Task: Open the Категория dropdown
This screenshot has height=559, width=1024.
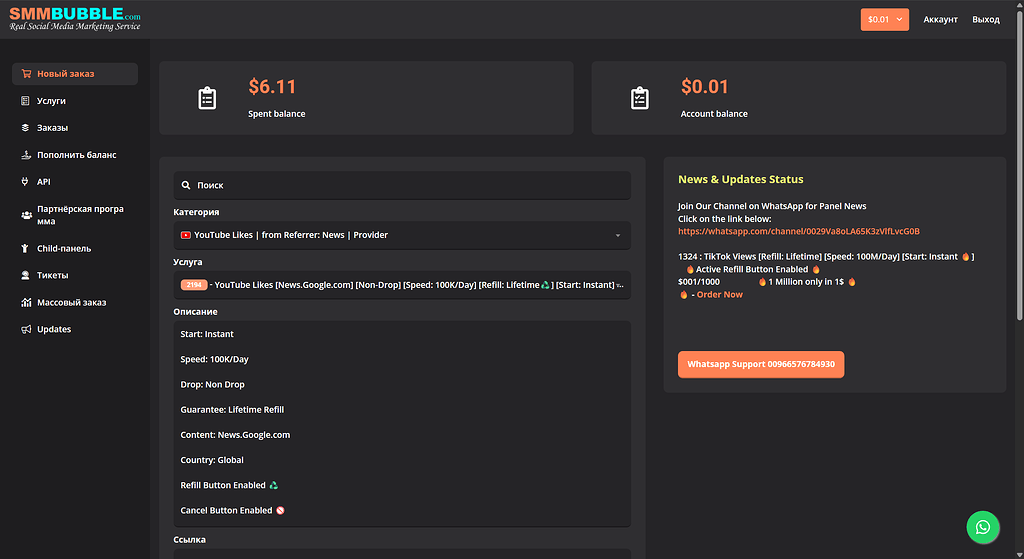Action: (402, 235)
